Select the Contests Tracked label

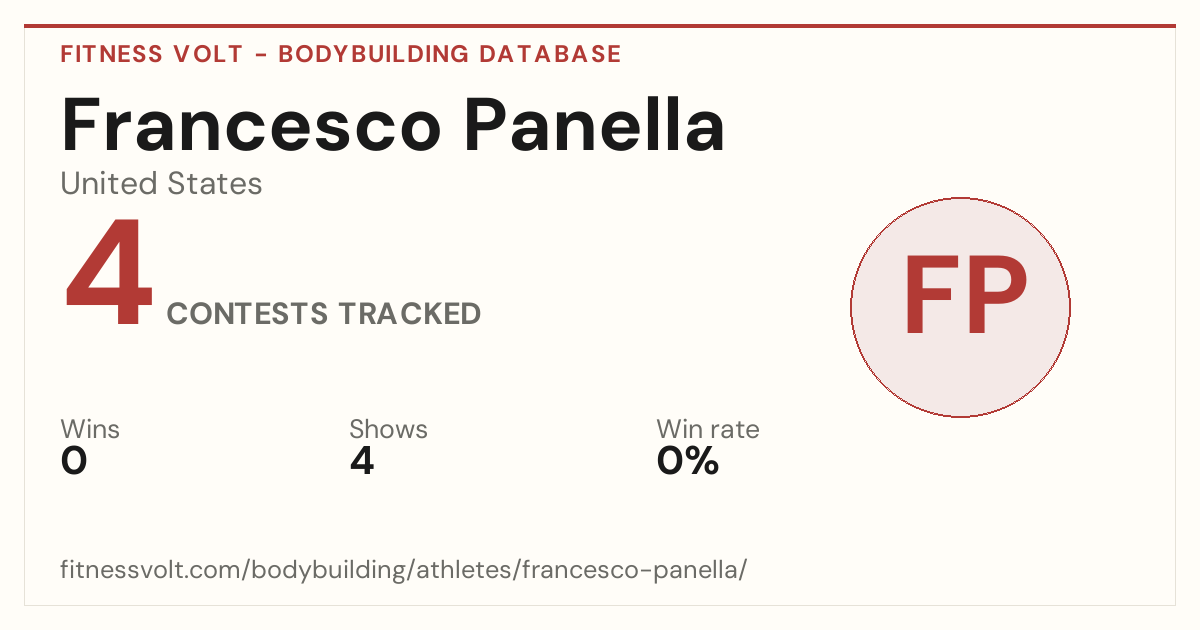tap(324, 314)
